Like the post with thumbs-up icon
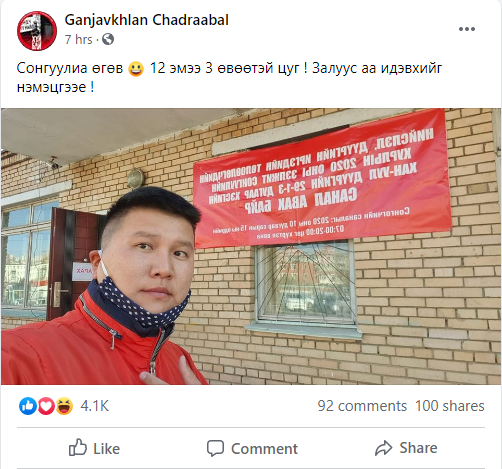Screen dimensions: 502x469 [78, 447]
